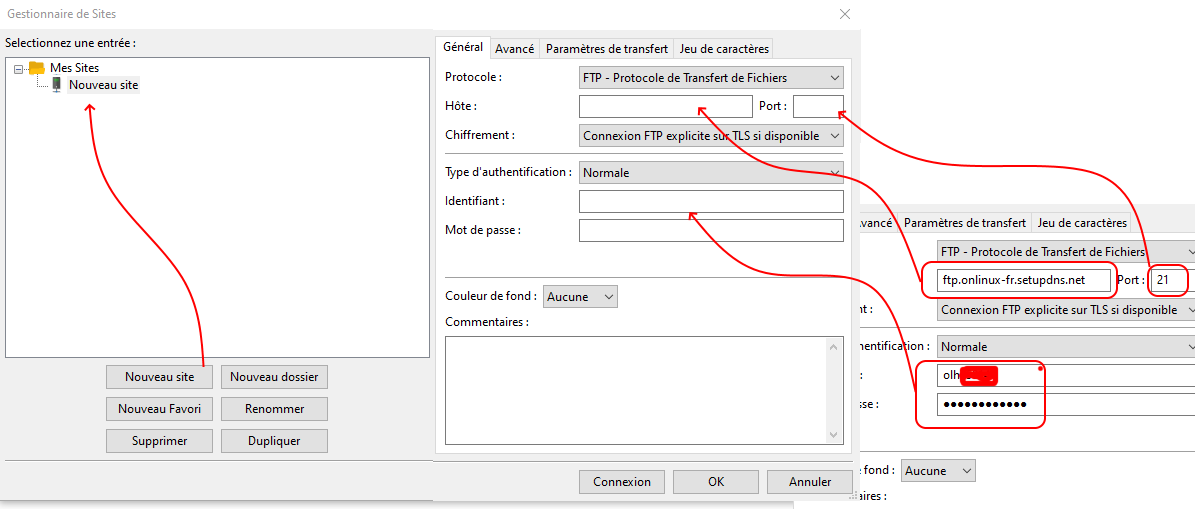Click the Nouveau site button
The width and height of the screenshot is (1195, 509).
click(x=159, y=376)
